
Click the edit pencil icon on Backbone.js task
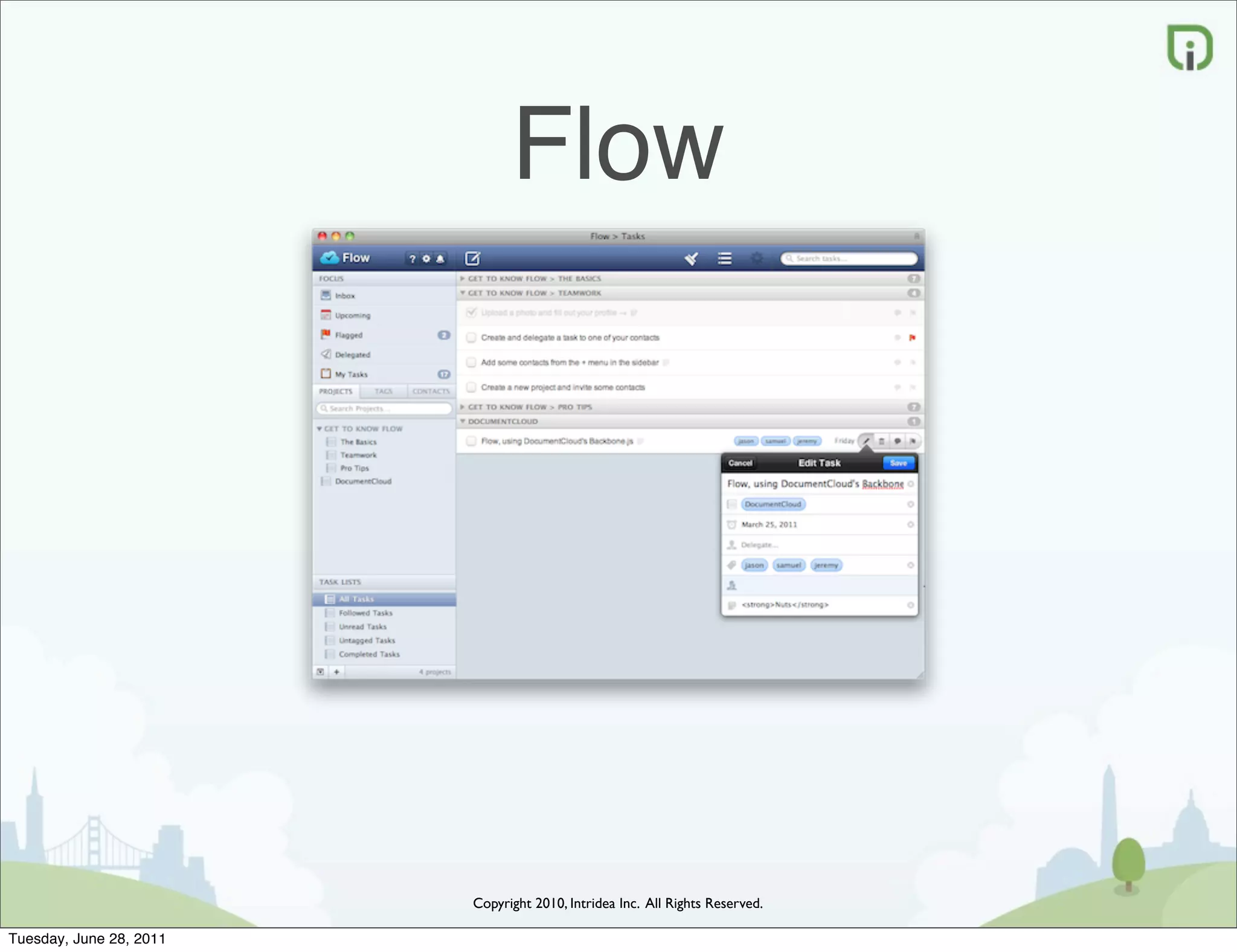tap(866, 441)
